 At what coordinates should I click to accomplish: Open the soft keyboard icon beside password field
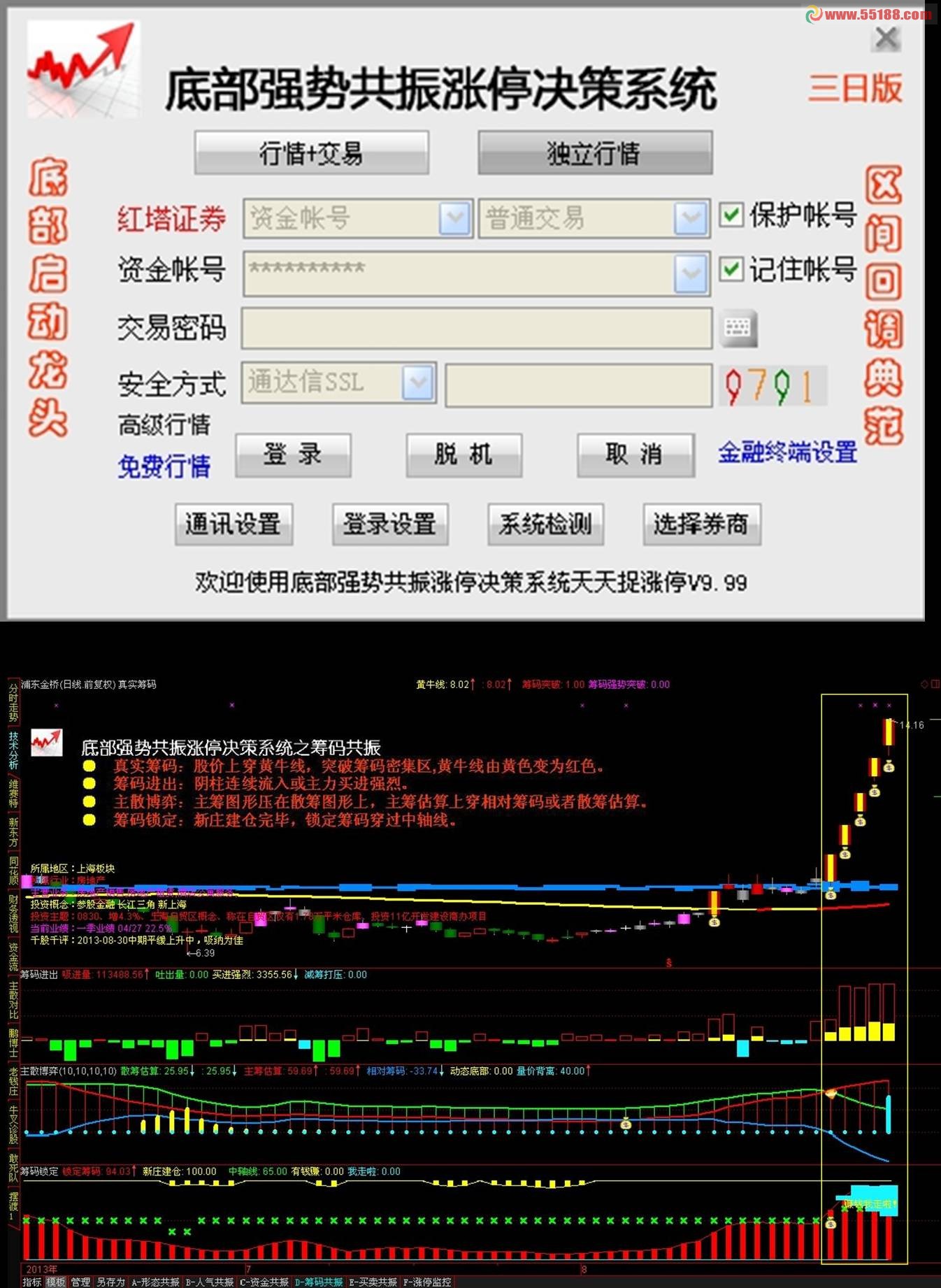click(x=738, y=328)
